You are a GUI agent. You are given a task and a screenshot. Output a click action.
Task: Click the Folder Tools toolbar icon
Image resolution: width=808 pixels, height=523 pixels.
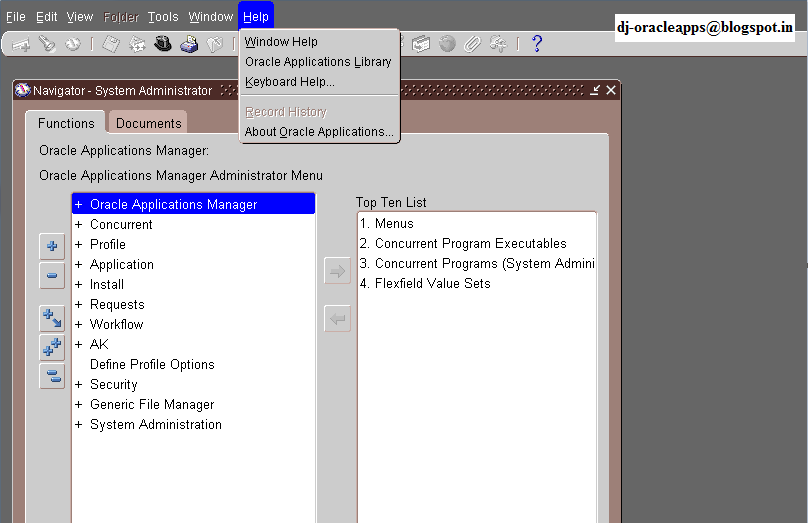tap(498, 44)
